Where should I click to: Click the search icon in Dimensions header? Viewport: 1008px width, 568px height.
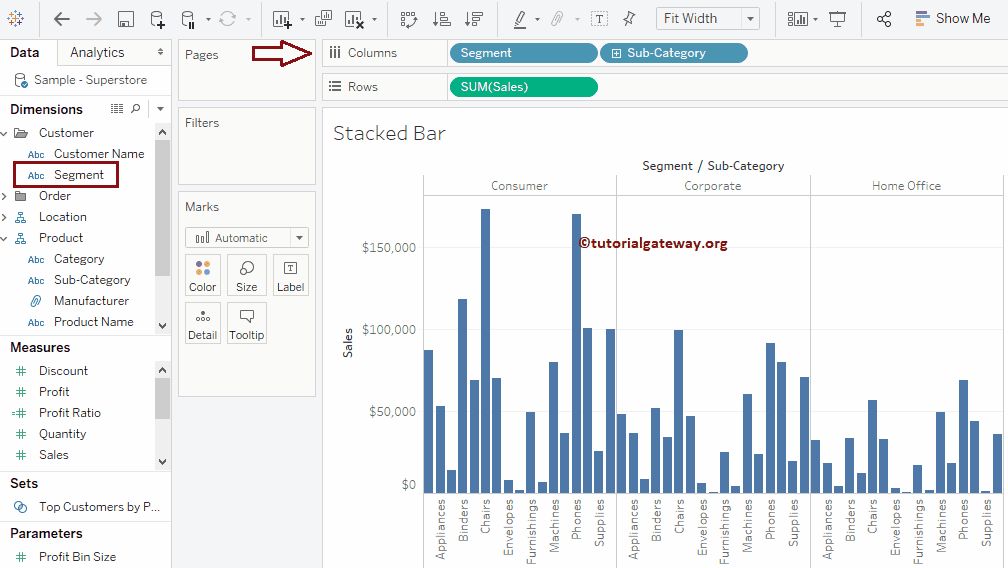[136, 108]
